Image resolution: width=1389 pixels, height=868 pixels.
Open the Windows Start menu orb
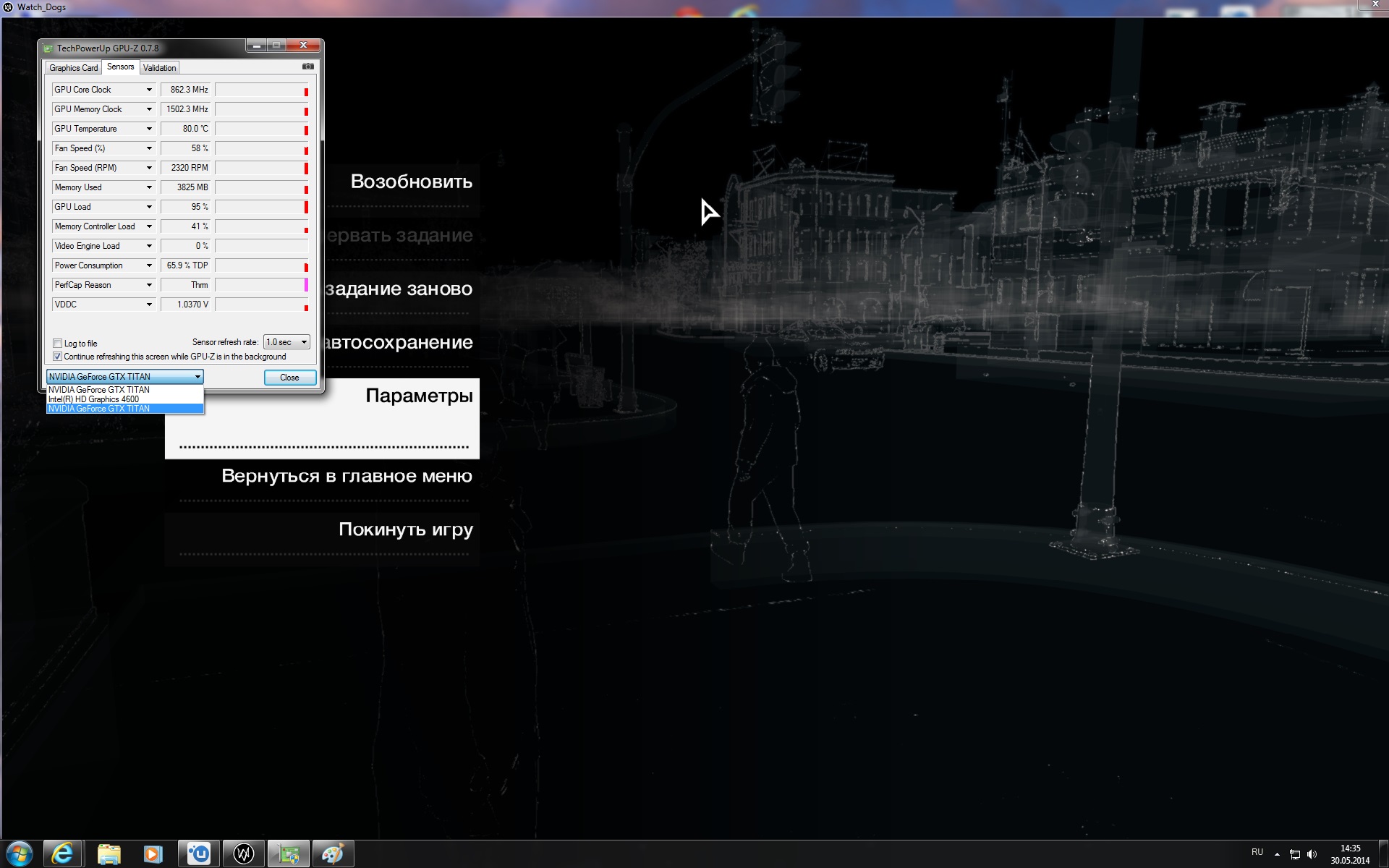click(19, 854)
